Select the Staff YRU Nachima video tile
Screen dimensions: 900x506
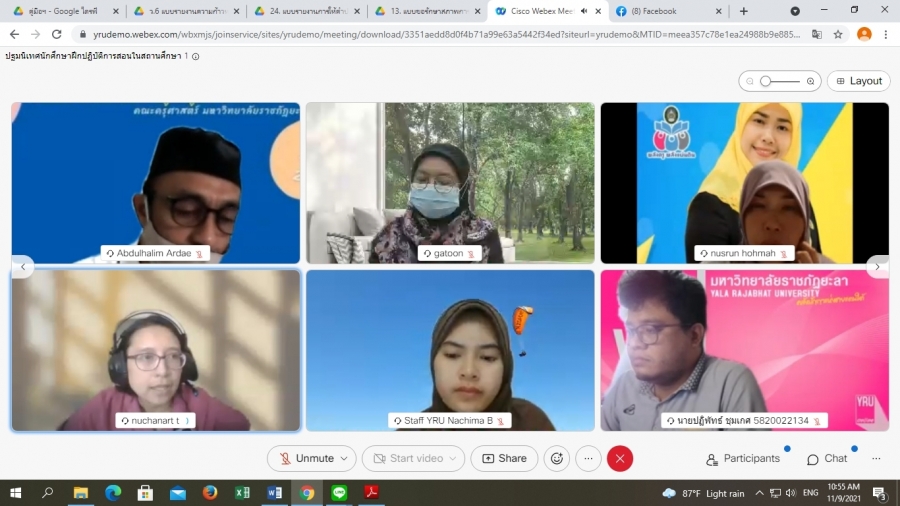[450, 350]
